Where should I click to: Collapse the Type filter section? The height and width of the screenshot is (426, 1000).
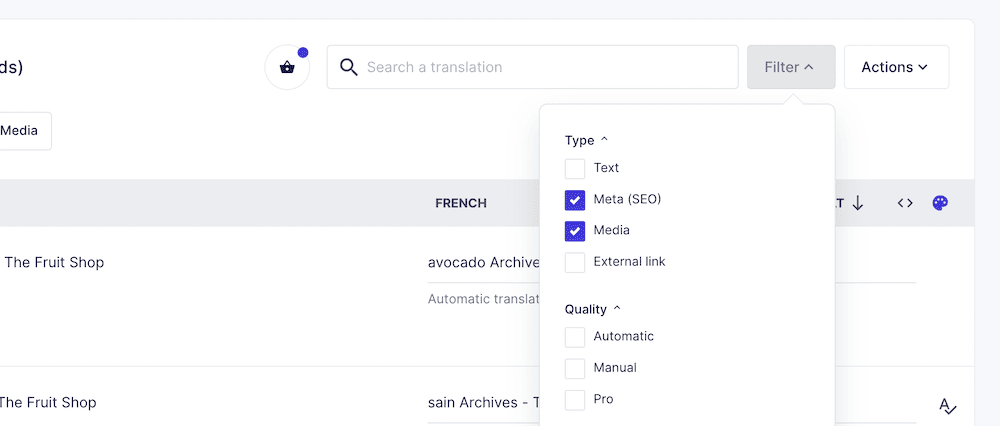point(587,140)
